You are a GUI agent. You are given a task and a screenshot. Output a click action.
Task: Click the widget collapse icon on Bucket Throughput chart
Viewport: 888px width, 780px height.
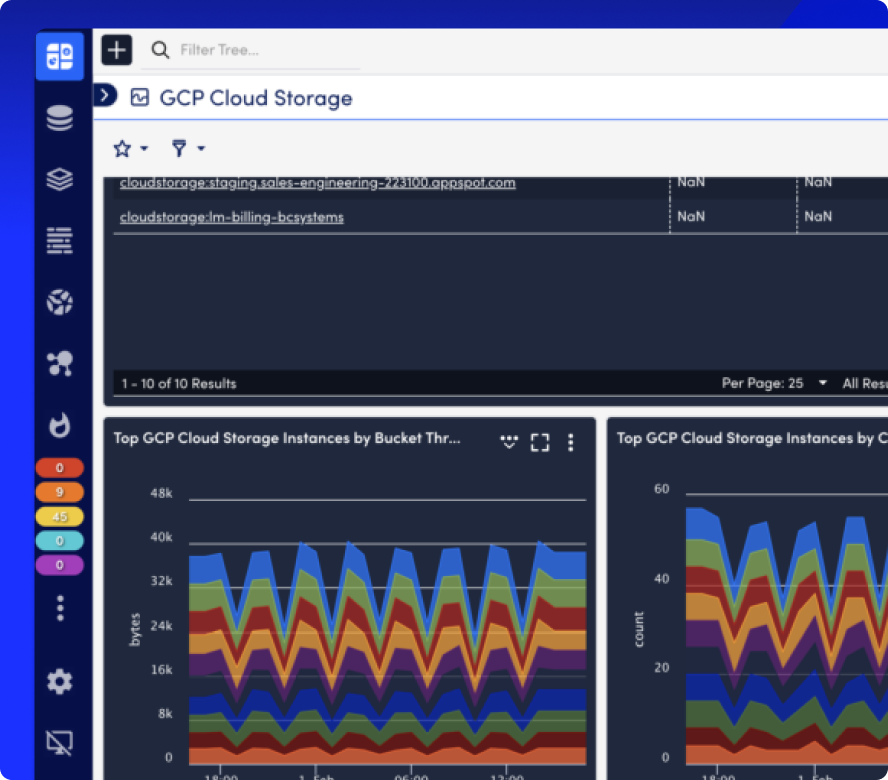point(509,442)
